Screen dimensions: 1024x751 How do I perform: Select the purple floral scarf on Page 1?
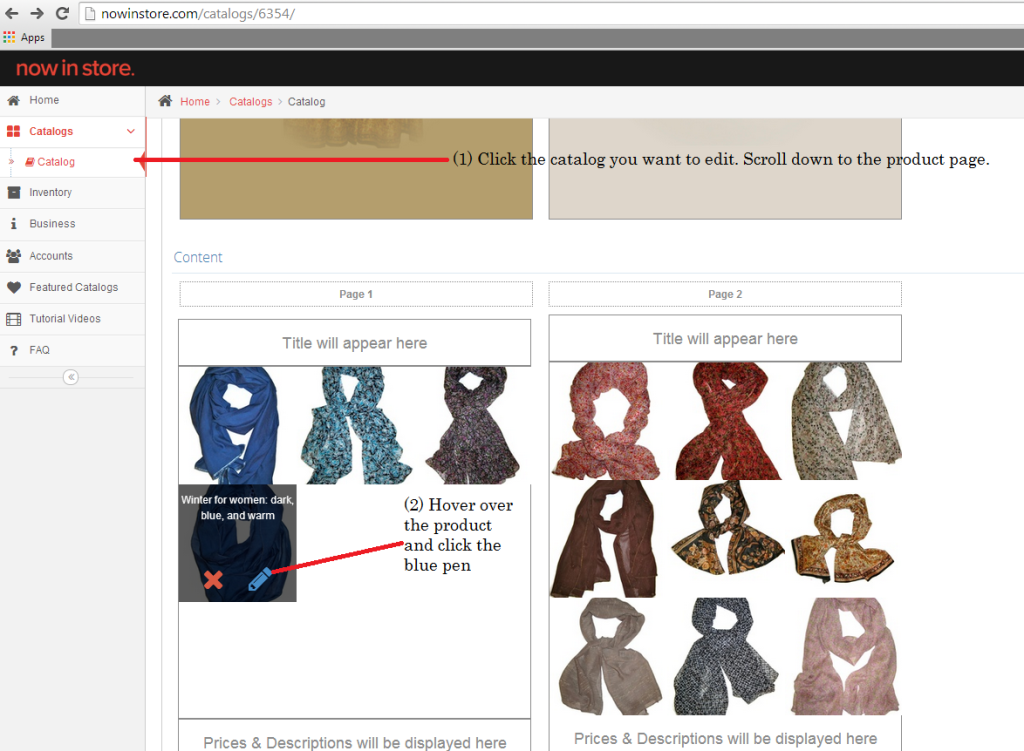tap(473, 425)
